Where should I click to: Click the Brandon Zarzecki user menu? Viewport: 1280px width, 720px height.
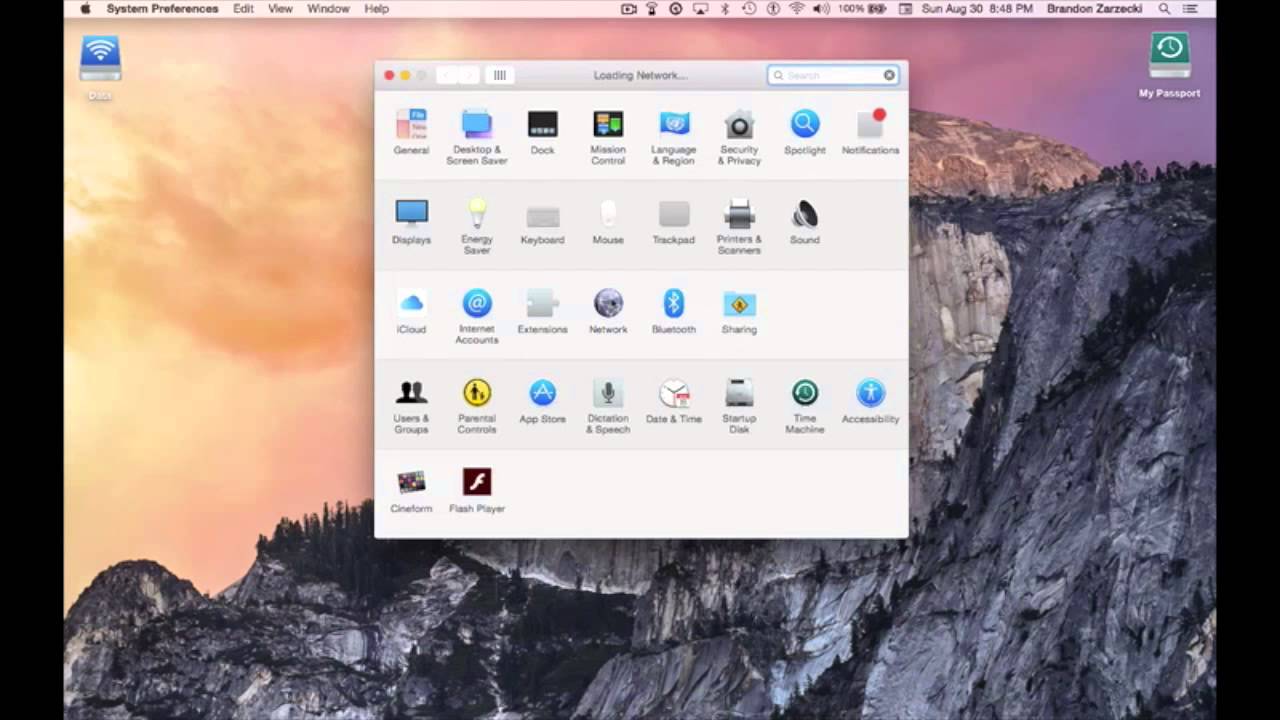(1095, 8)
